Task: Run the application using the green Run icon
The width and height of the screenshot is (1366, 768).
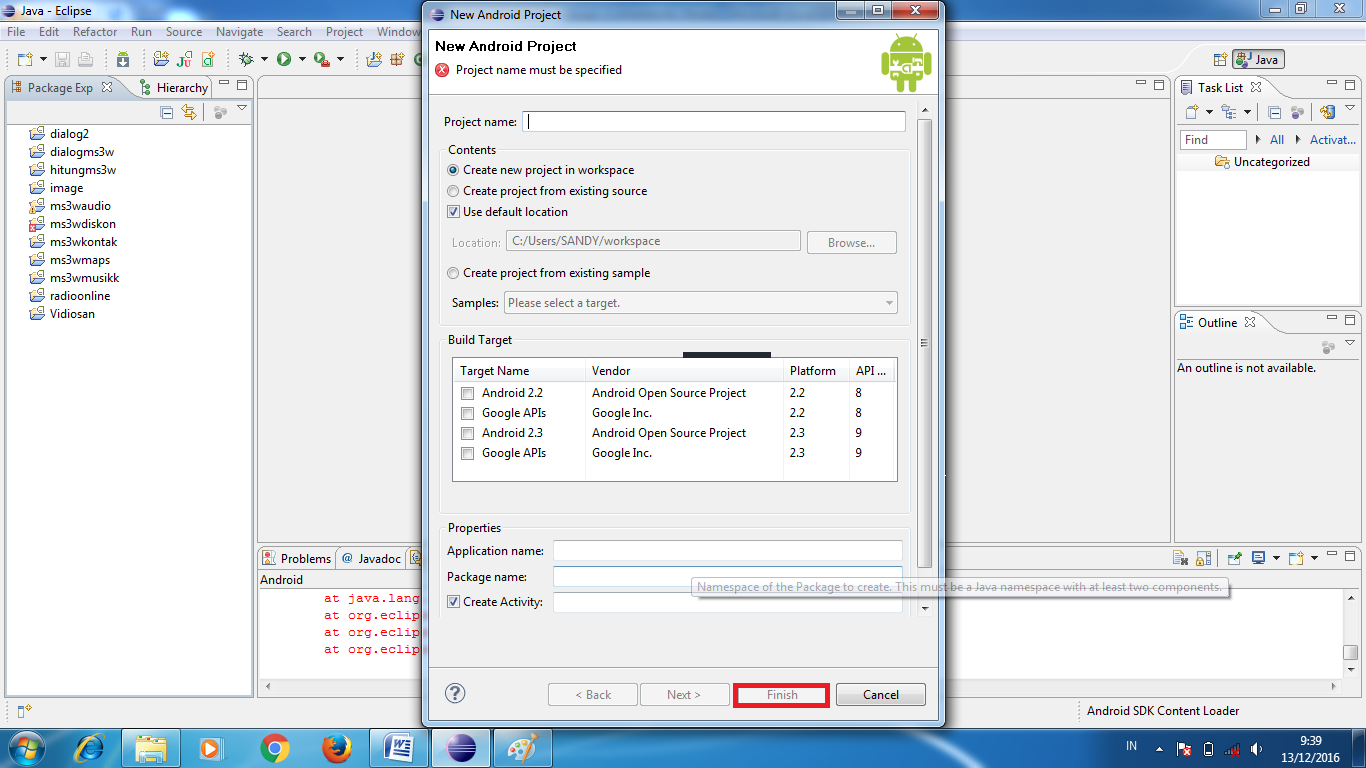Action: click(x=284, y=59)
